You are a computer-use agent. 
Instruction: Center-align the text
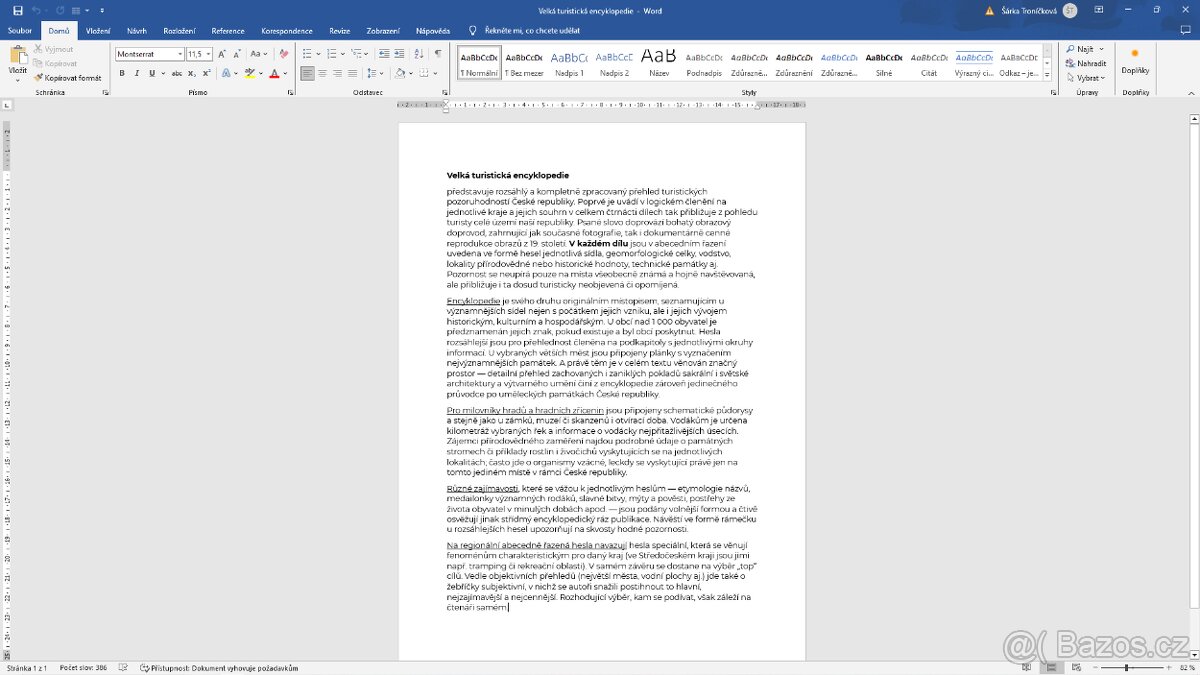324,73
